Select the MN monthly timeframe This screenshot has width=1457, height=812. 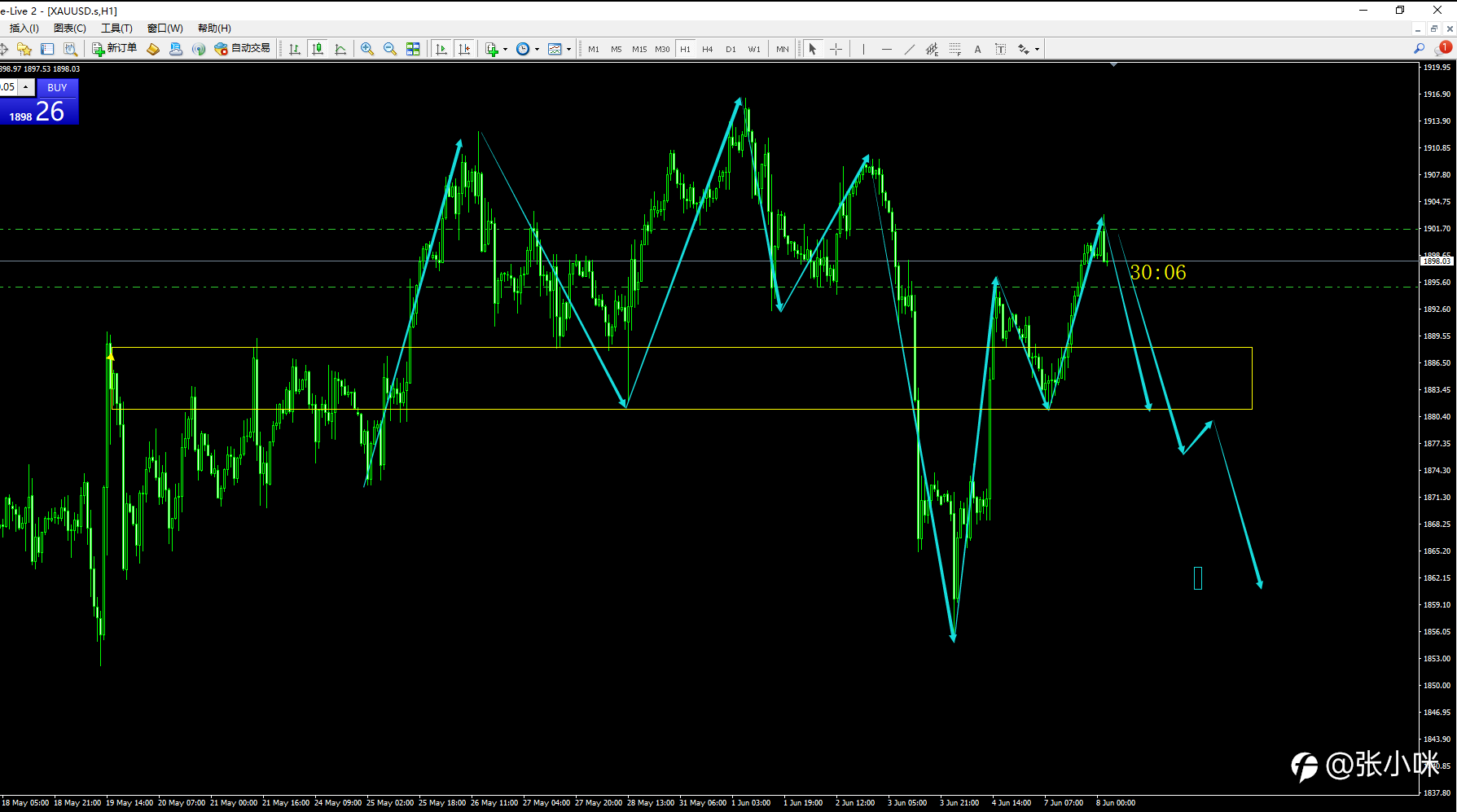click(x=782, y=49)
